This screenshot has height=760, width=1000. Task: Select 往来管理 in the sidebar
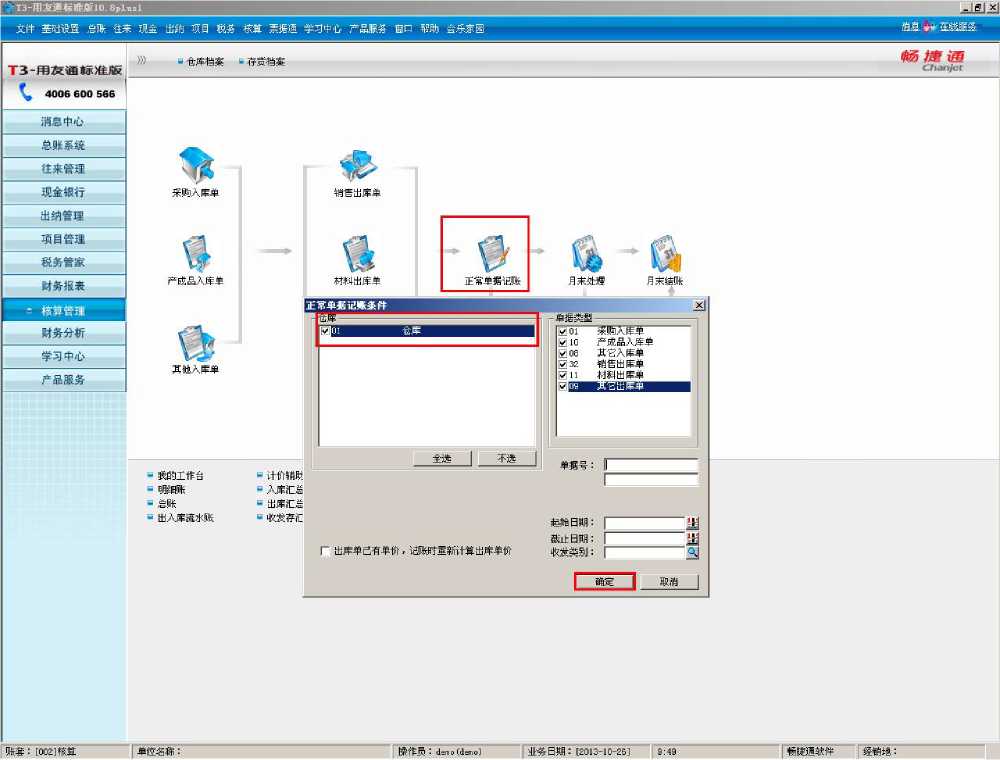tap(63, 169)
